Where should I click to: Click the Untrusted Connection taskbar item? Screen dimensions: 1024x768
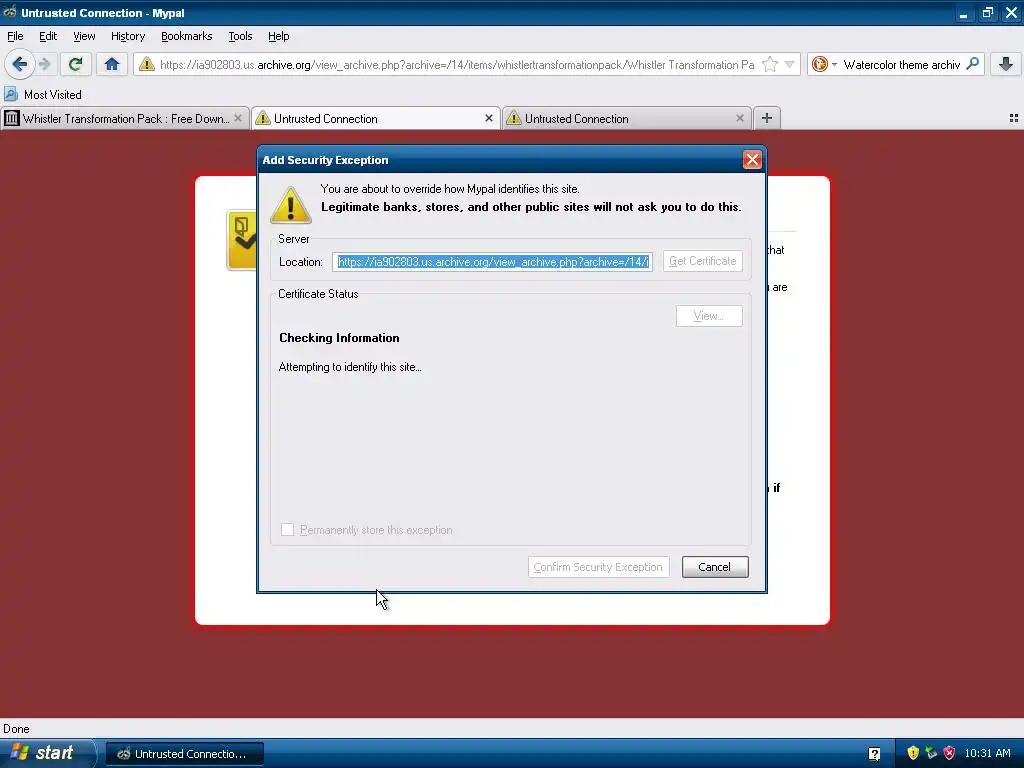click(185, 754)
